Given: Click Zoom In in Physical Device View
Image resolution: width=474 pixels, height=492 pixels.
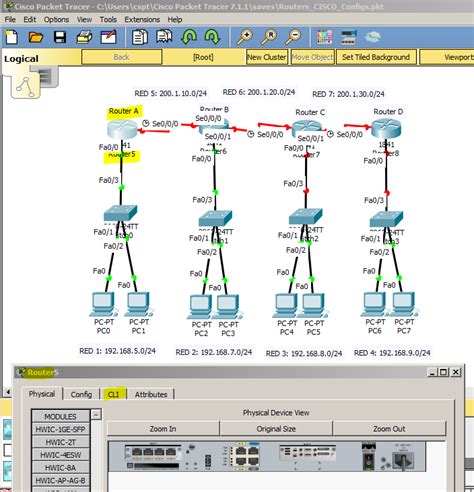Looking at the screenshot, I should pos(163,429).
